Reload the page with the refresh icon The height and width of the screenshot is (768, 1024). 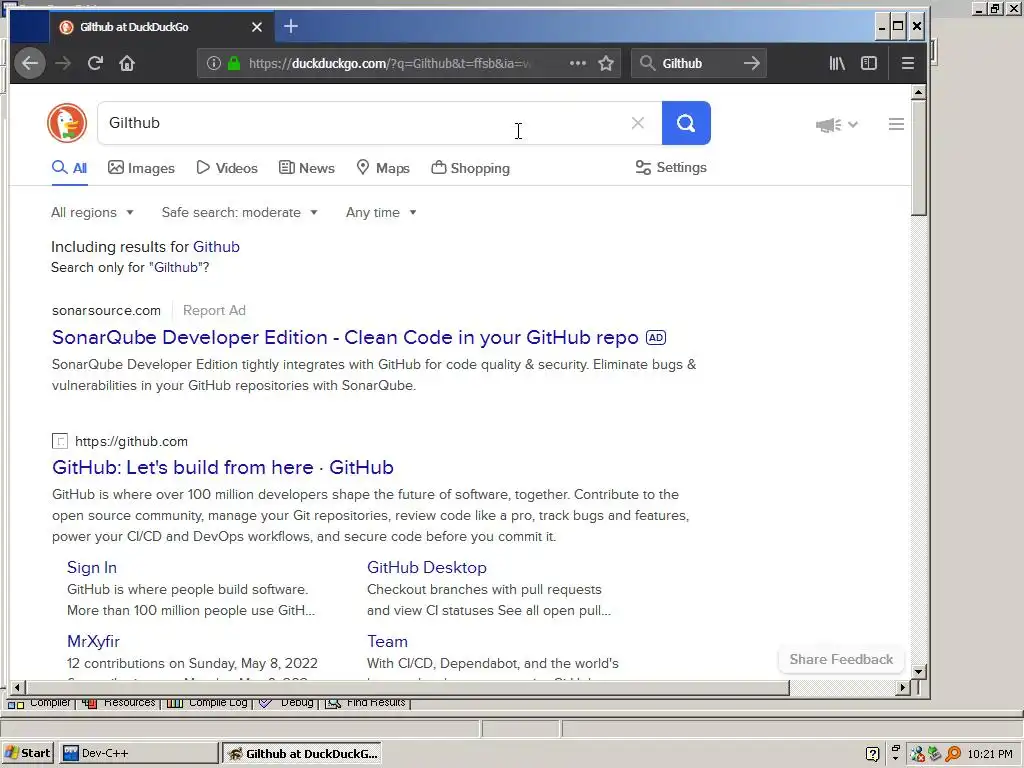pyautogui.click(x=95, y=63)
